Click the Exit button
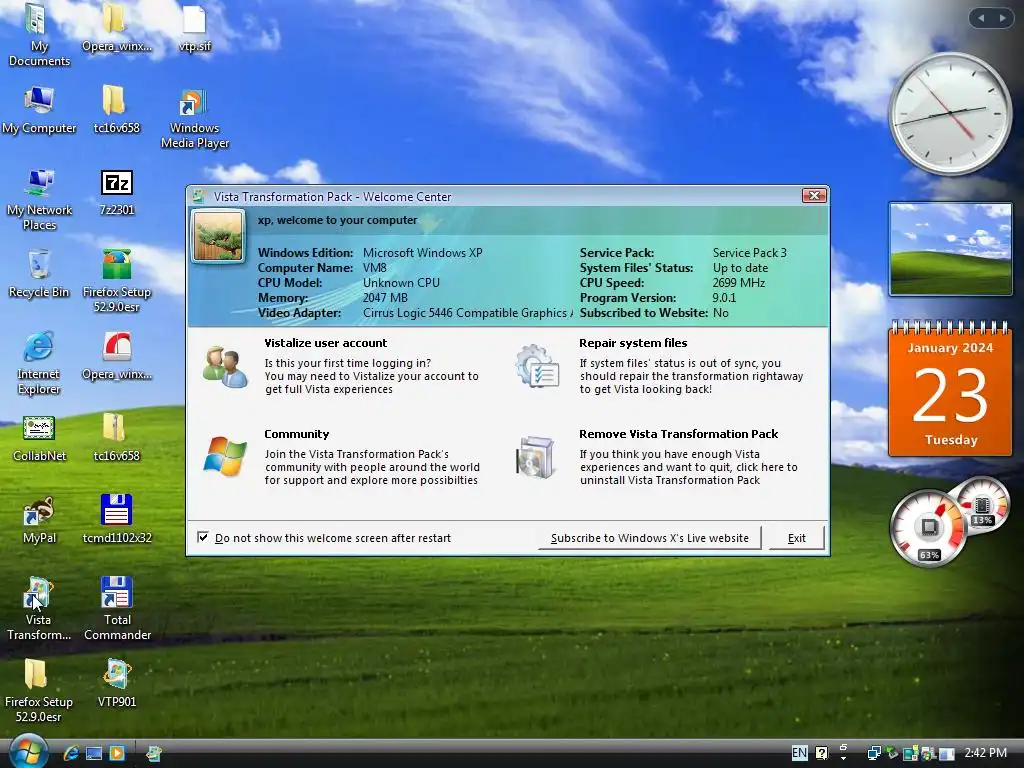Image resolution: width=1024 pixels, height=768 pixels. [x=797, y=538]
